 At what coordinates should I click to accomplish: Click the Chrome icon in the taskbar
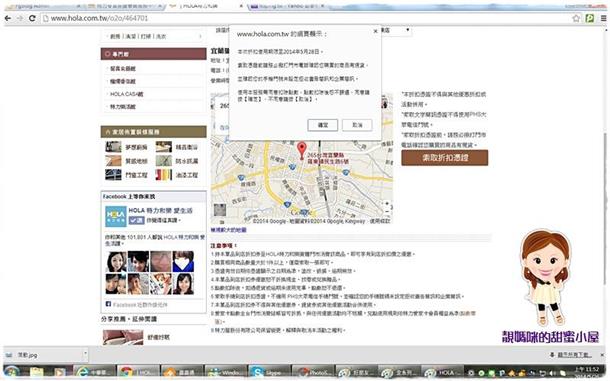click(x=137, y=372)
